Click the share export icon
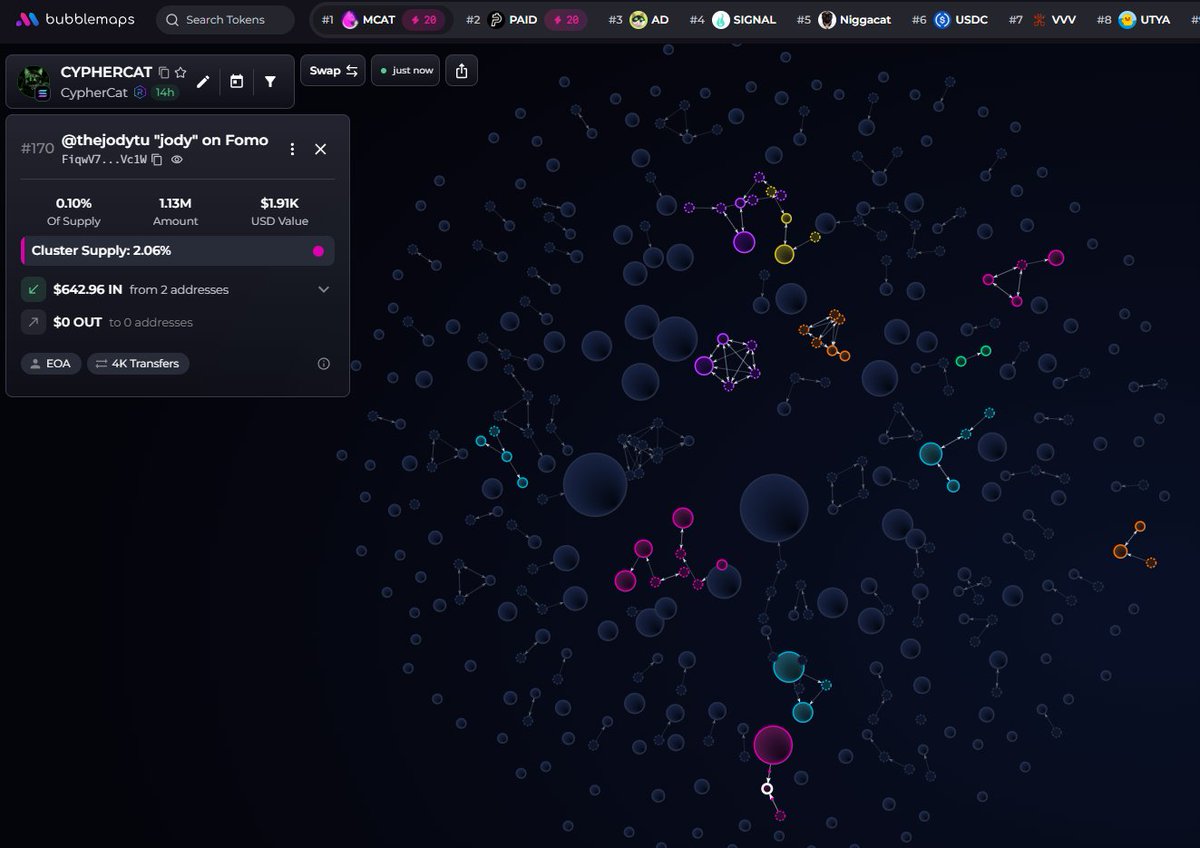Viewport: 1200px width, 848px height. [x=461, y=71]
